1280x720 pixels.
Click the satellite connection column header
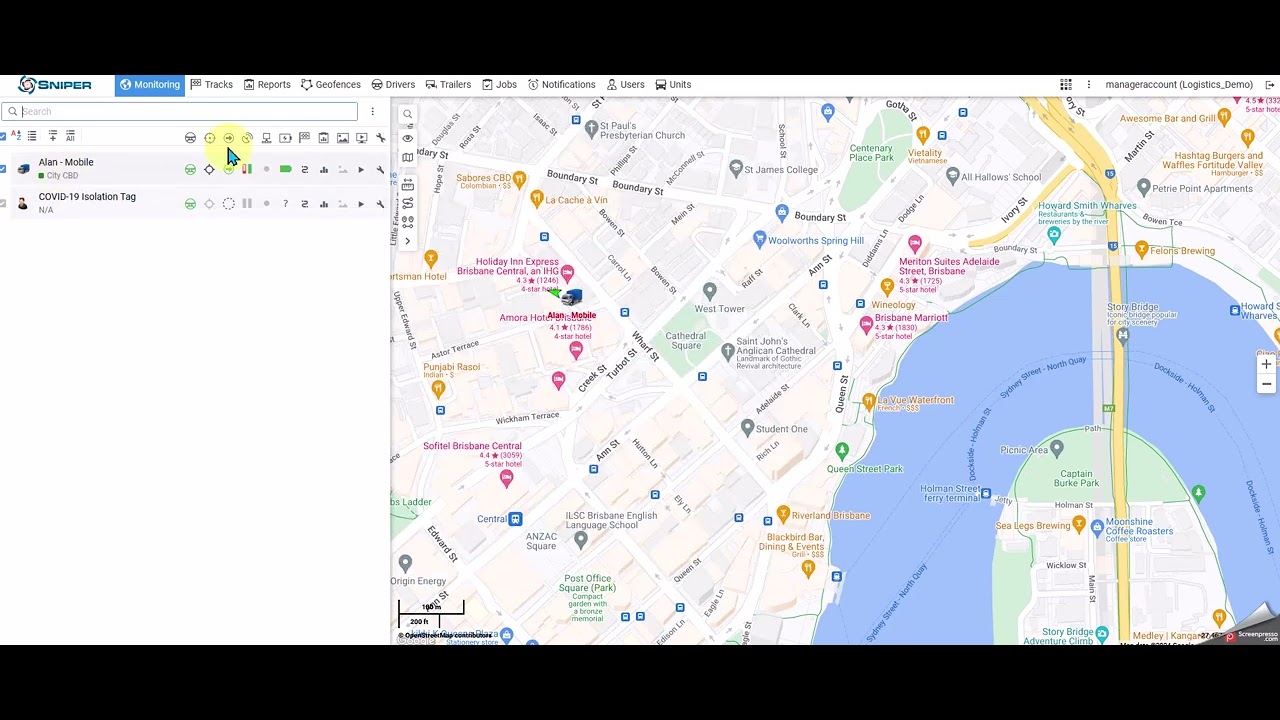pyautogui.click(x=247, y=138)
